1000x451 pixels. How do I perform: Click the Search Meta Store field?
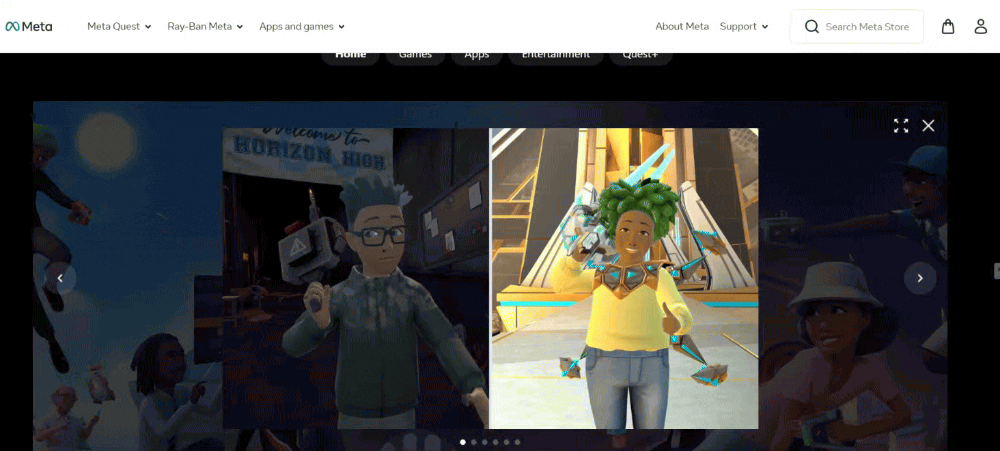(857, 27)
